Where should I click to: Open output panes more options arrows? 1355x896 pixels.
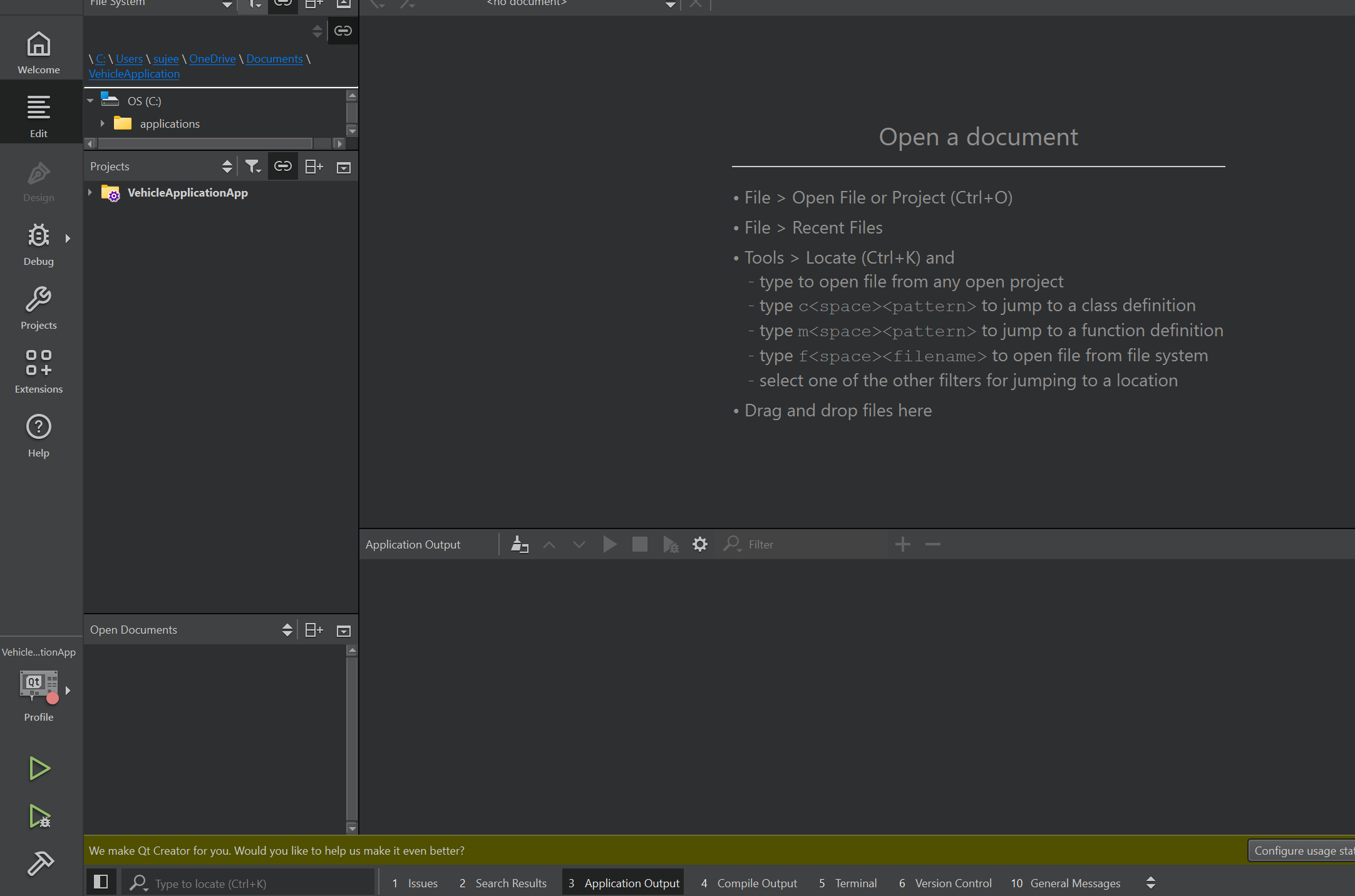1150,883
